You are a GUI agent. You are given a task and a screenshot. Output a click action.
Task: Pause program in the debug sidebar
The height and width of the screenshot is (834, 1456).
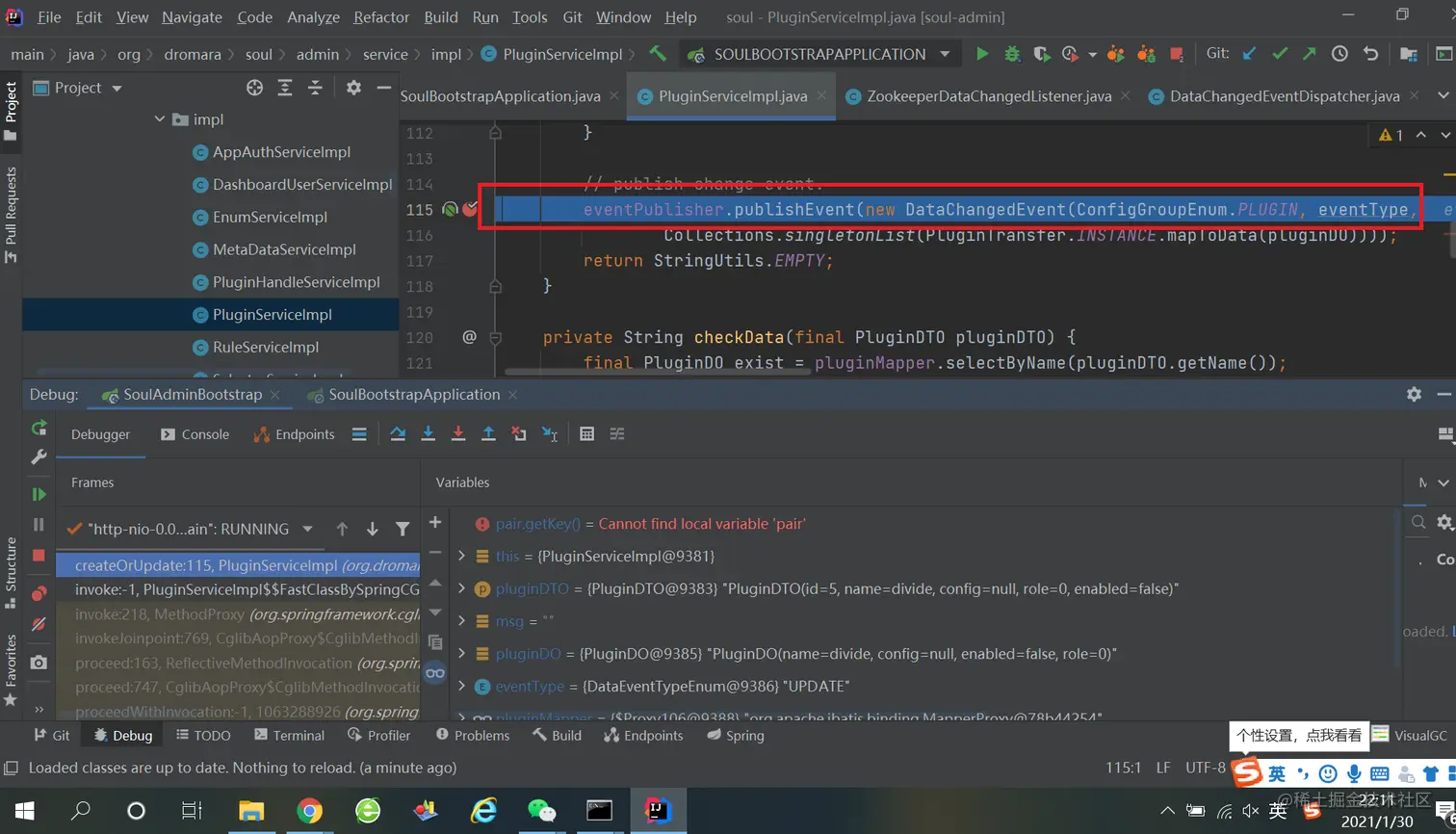coord(39,525)
